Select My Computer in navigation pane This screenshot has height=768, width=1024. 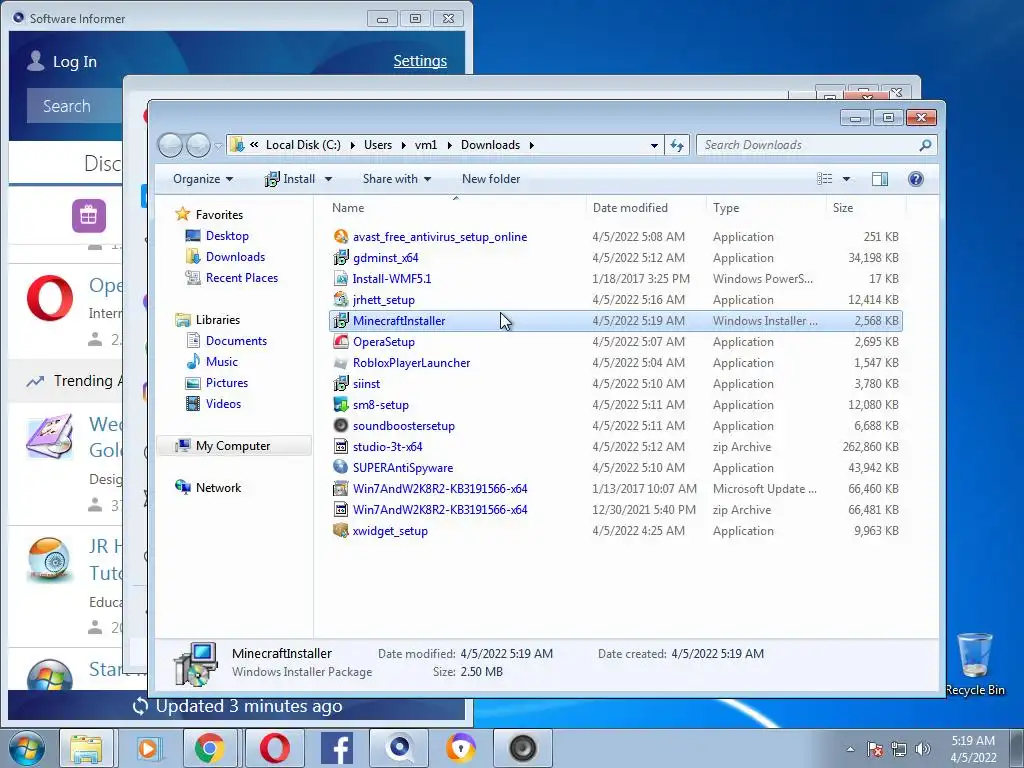(x=234, y=445)
